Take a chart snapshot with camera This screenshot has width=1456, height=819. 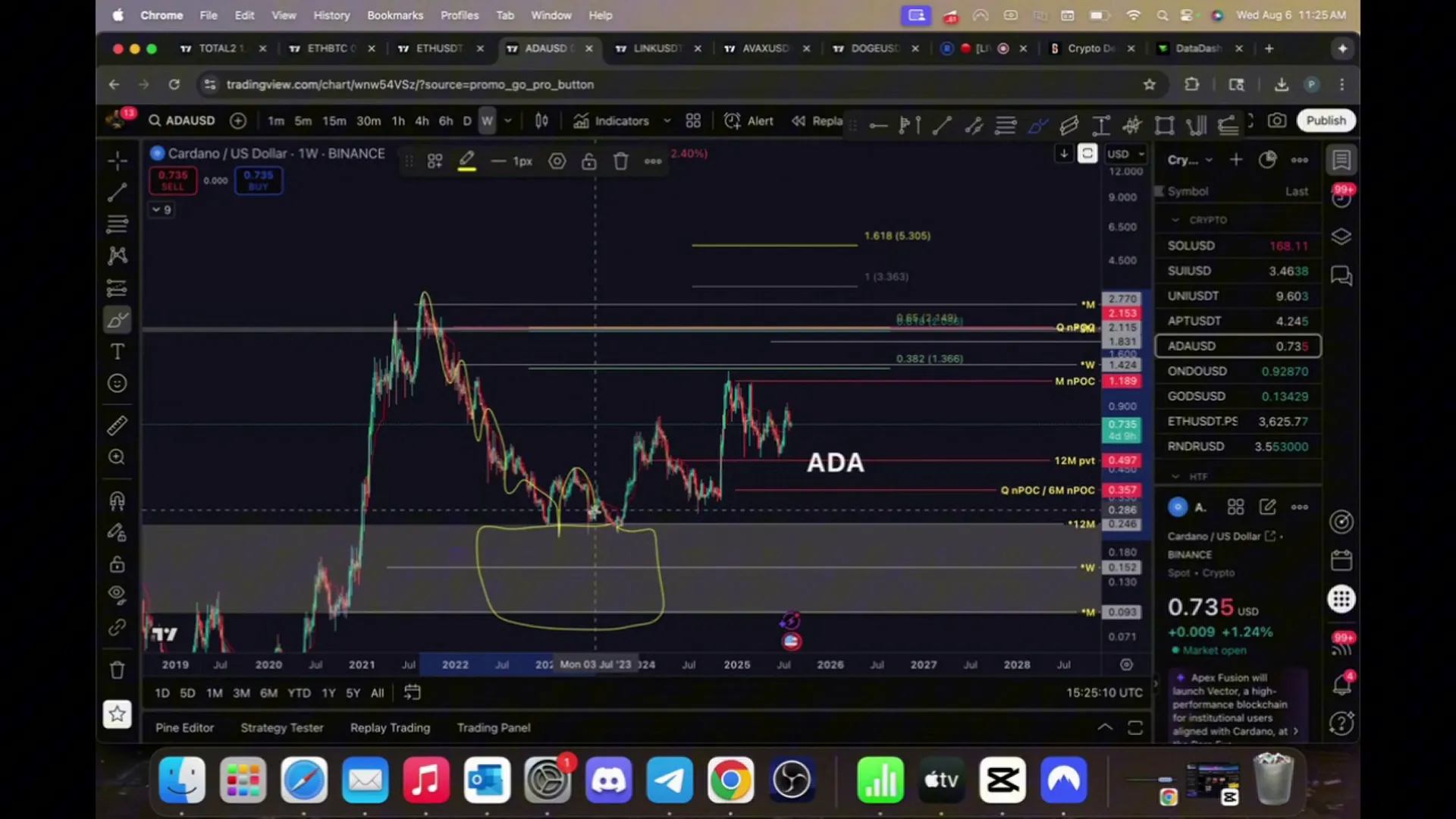(1277, 121)
